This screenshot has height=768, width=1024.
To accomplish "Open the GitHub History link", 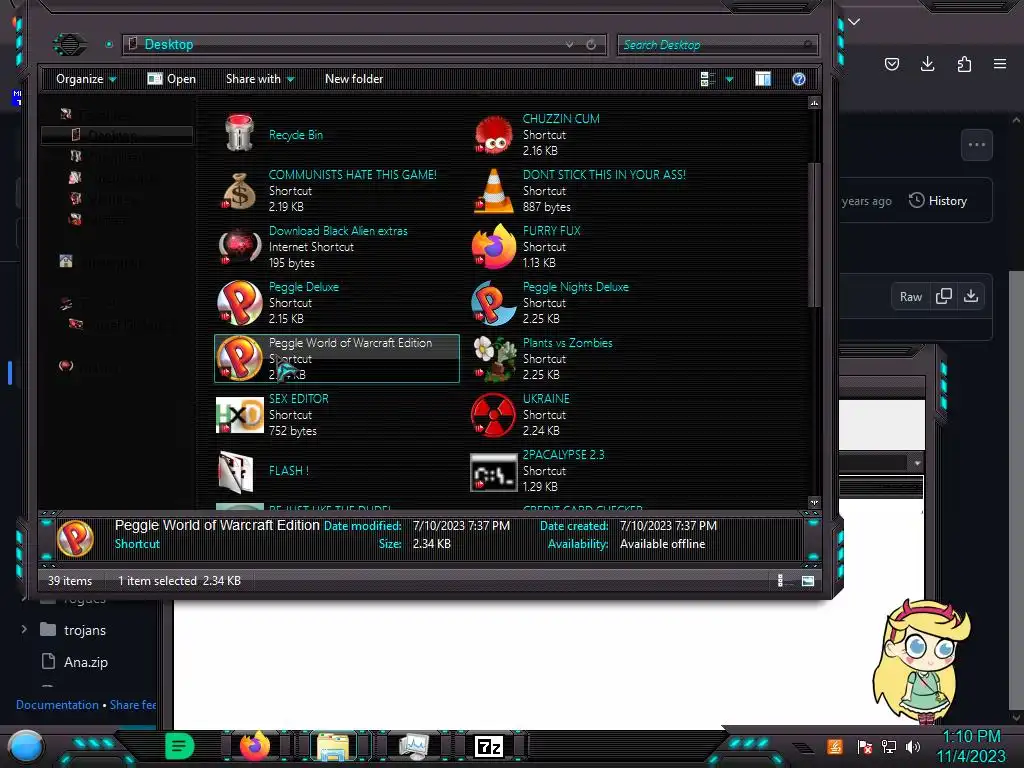I will (x=938, y=200).
